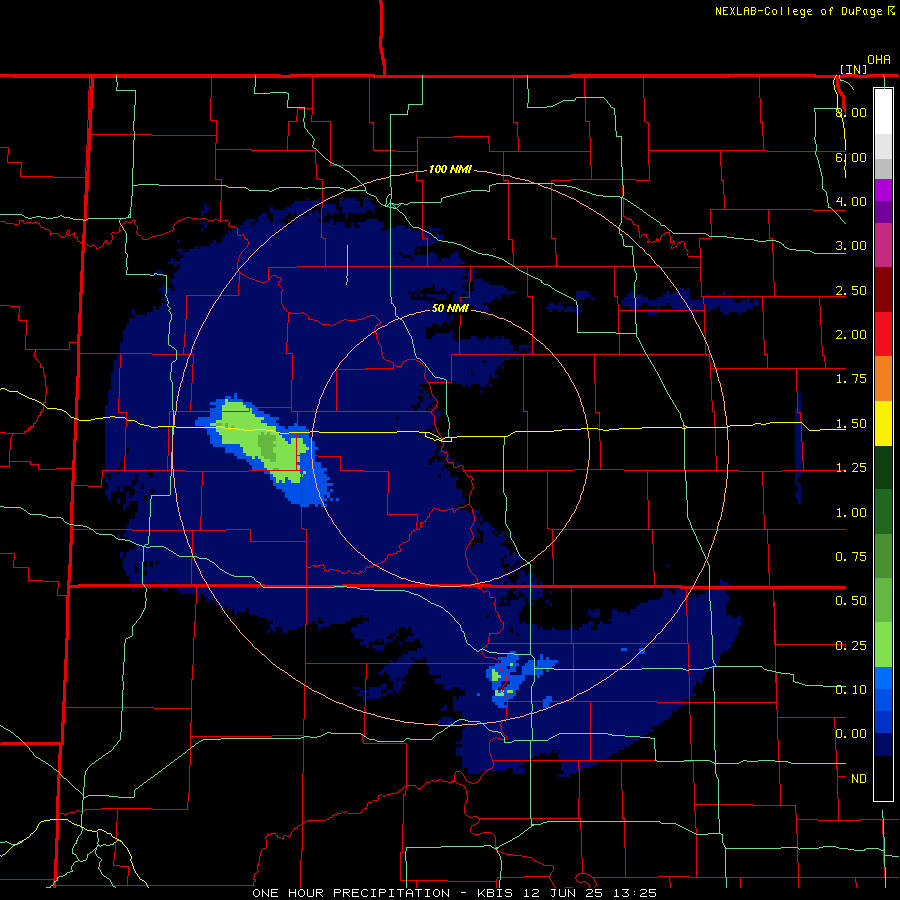The width and height of the screenshot is (900, 900).
Task: Click the large light-green precipitation core on map
Action: [261, 440]
